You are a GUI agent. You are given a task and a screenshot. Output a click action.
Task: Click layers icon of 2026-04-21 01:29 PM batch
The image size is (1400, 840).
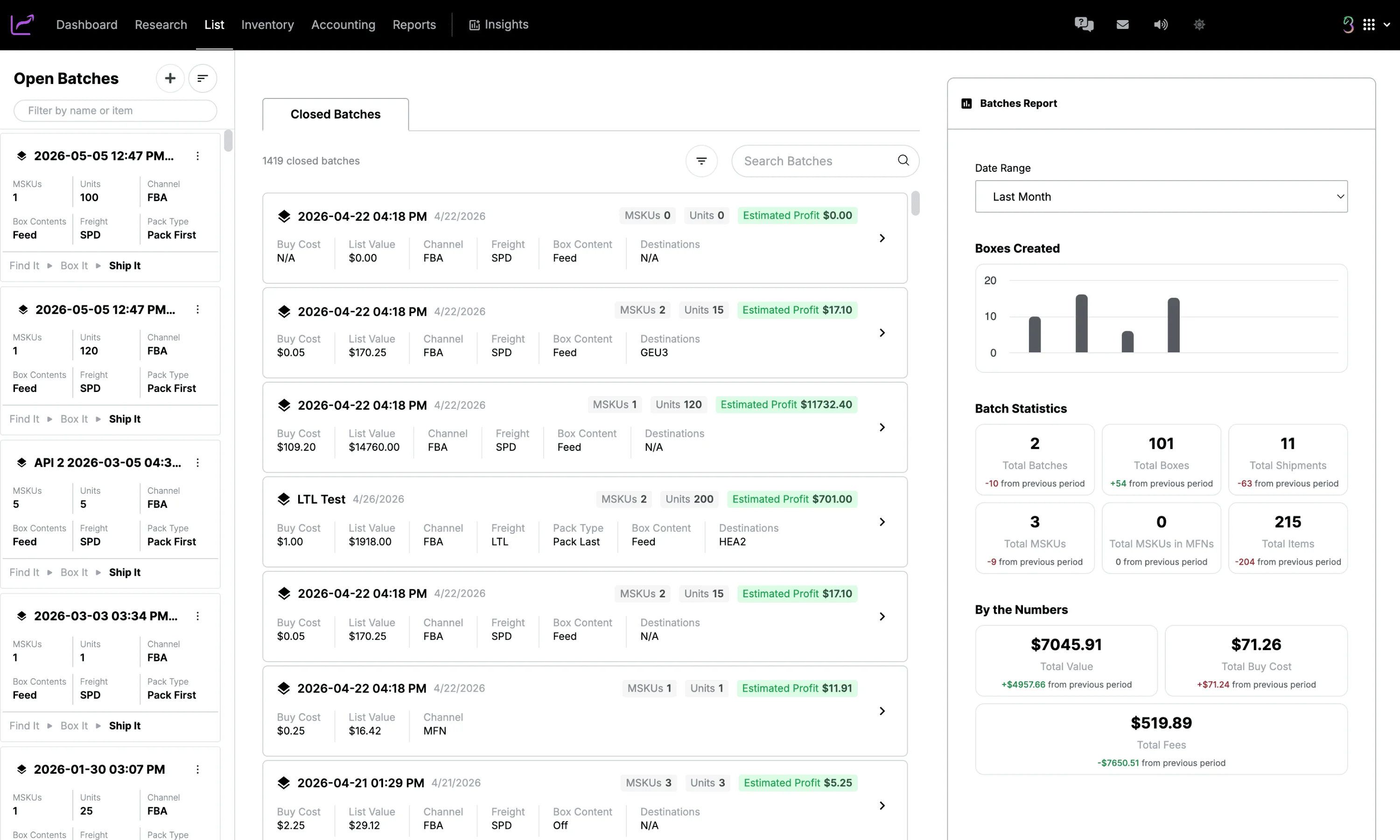point(284,782)
